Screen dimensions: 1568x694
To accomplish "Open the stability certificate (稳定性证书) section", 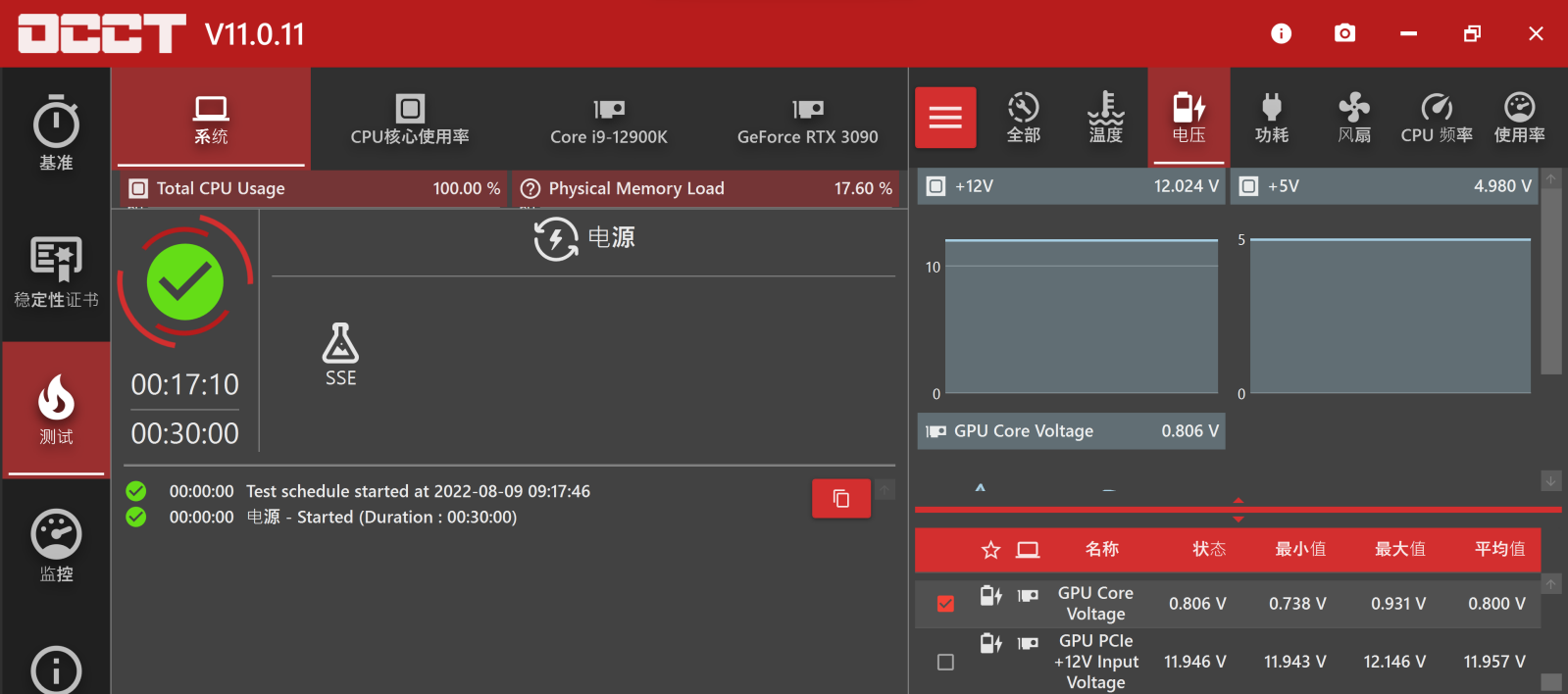I will (56, 272).
